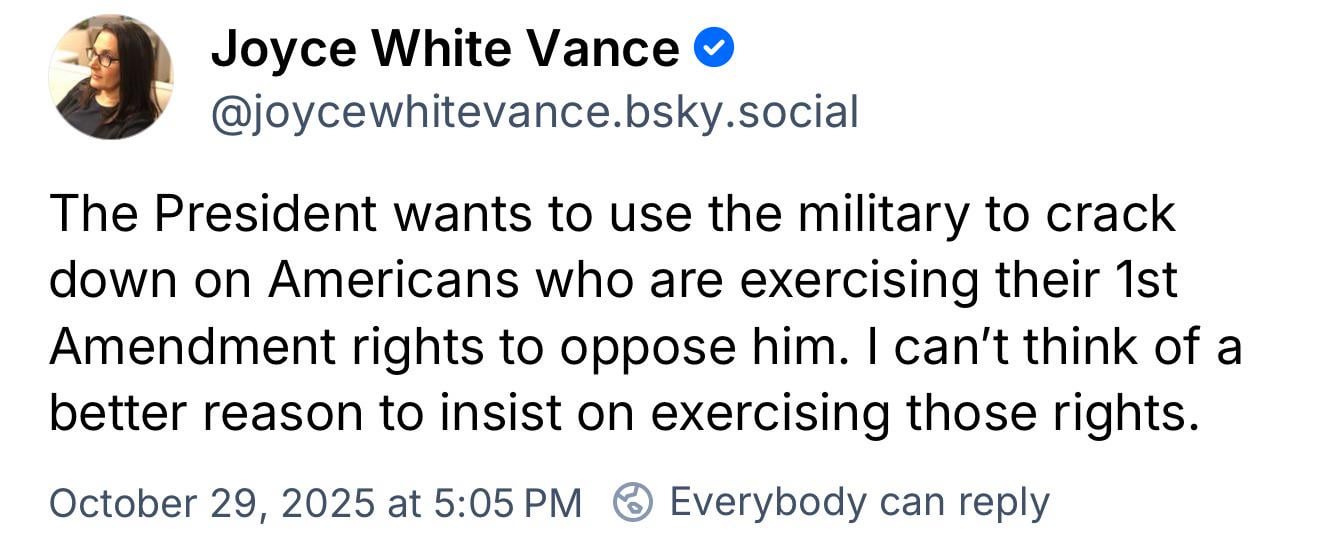
Task: Open Joyce White Vance's profile avatar
Action: [x=111, y=77]
